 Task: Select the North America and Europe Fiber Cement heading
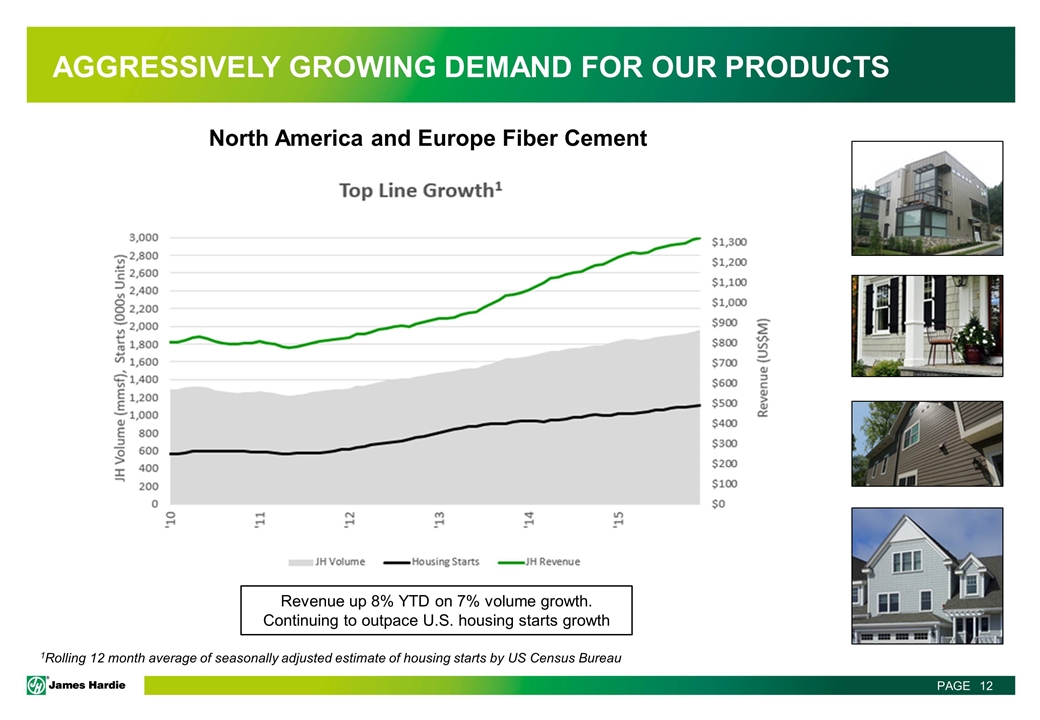[427, 139]
